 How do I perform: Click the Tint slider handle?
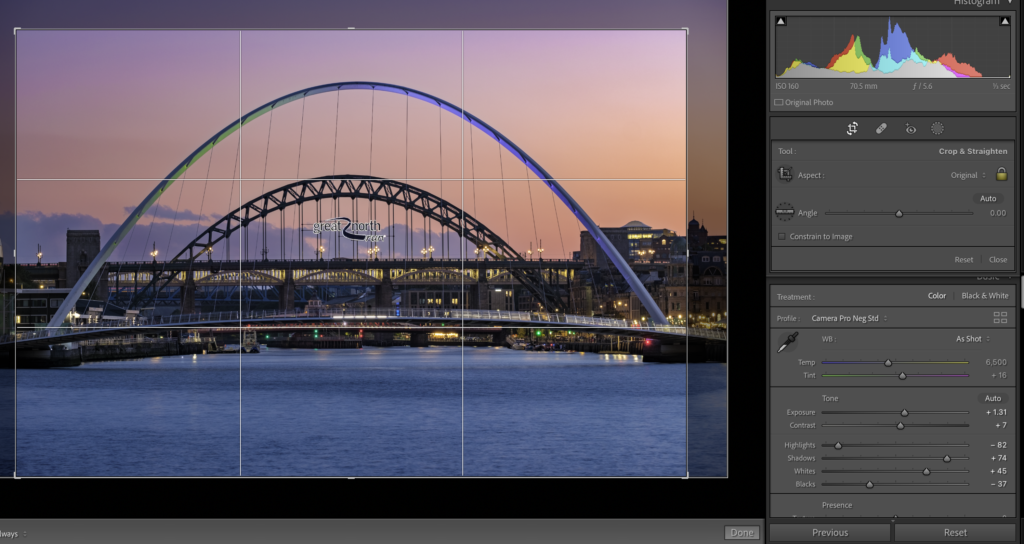(903, 376)
